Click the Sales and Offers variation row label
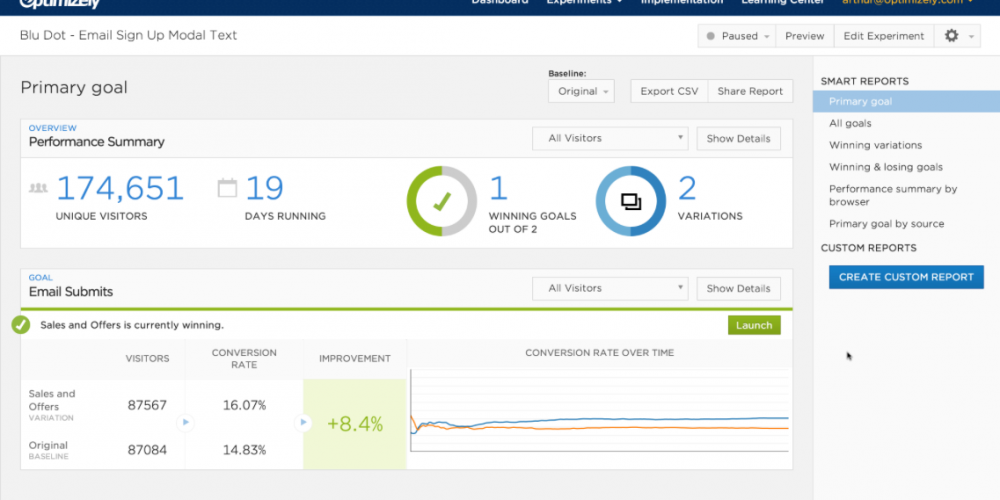1000x500 pixels. coord(52,405)
